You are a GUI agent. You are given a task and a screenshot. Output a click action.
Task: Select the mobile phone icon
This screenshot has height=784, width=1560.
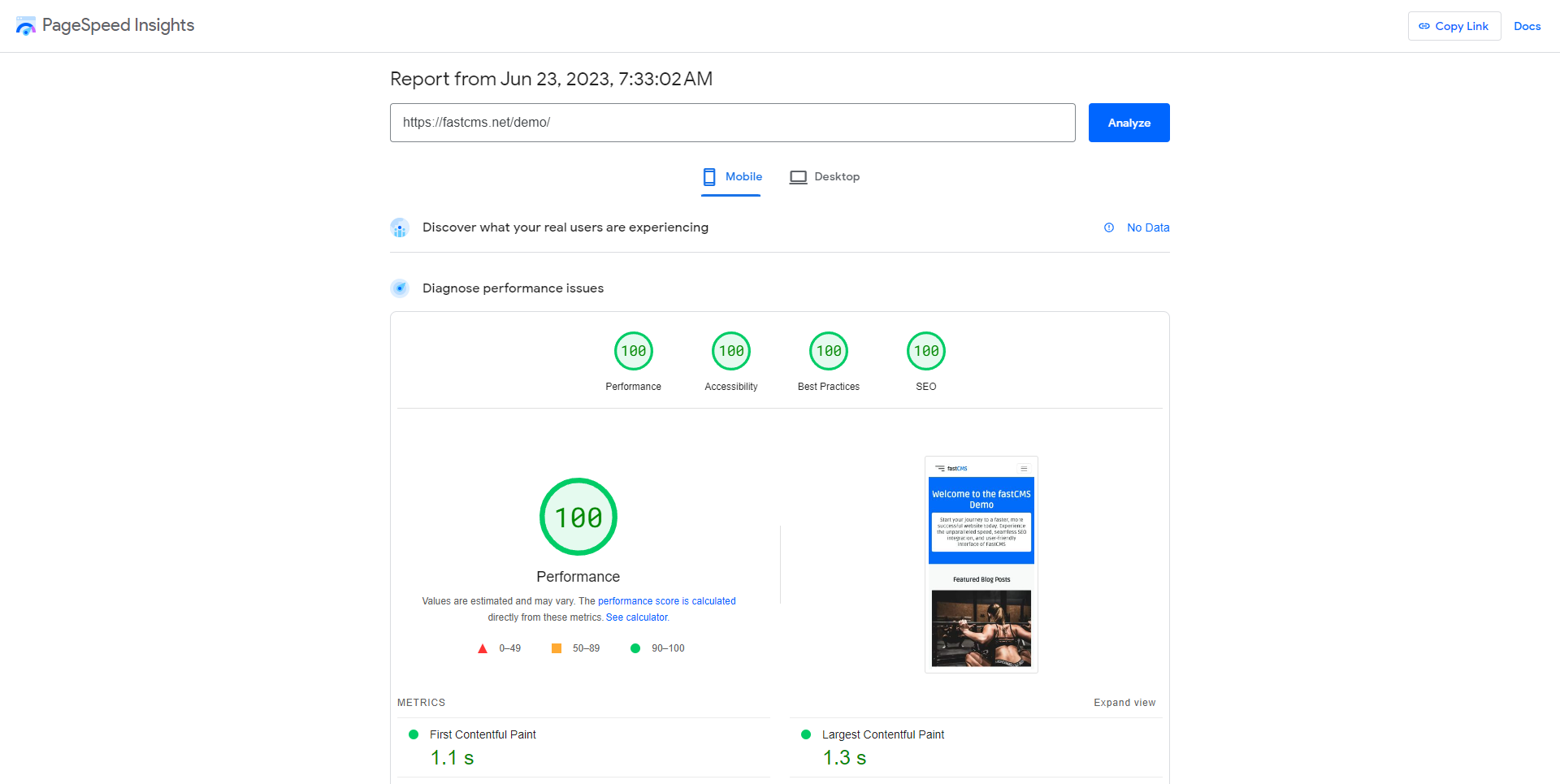point(710,176)
